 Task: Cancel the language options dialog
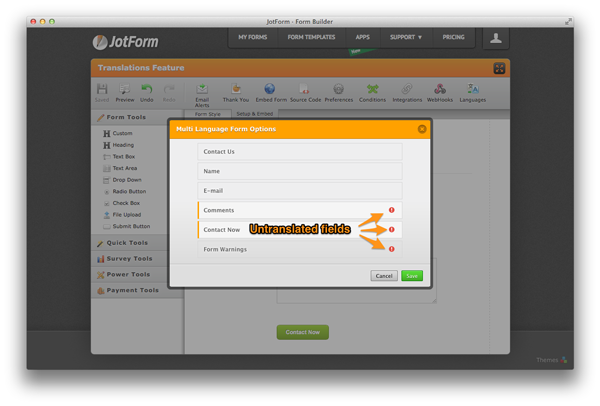point(384,276)
